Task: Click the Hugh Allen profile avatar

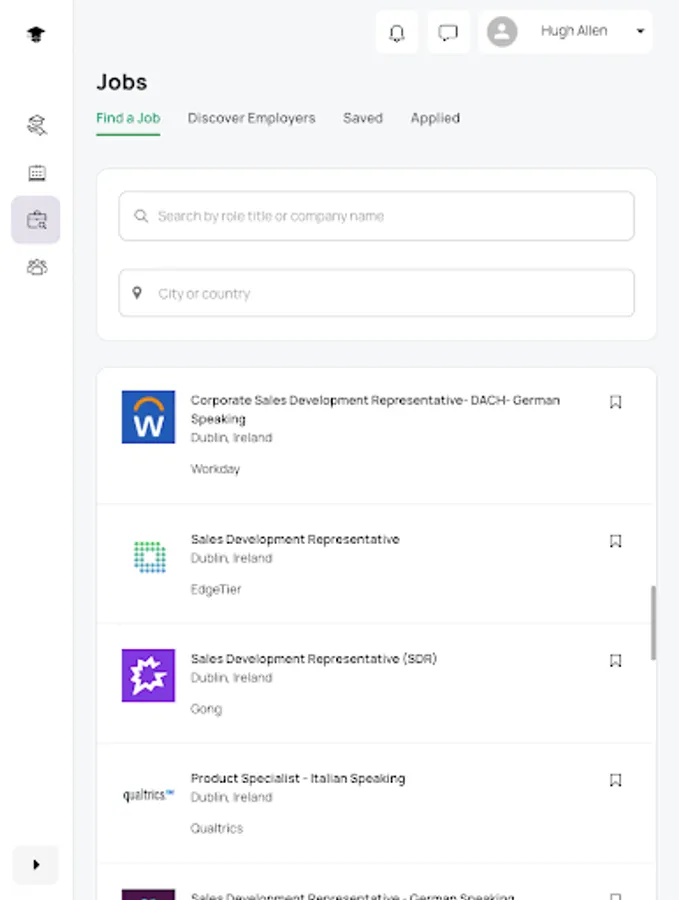Action: (x=502, y=32)
